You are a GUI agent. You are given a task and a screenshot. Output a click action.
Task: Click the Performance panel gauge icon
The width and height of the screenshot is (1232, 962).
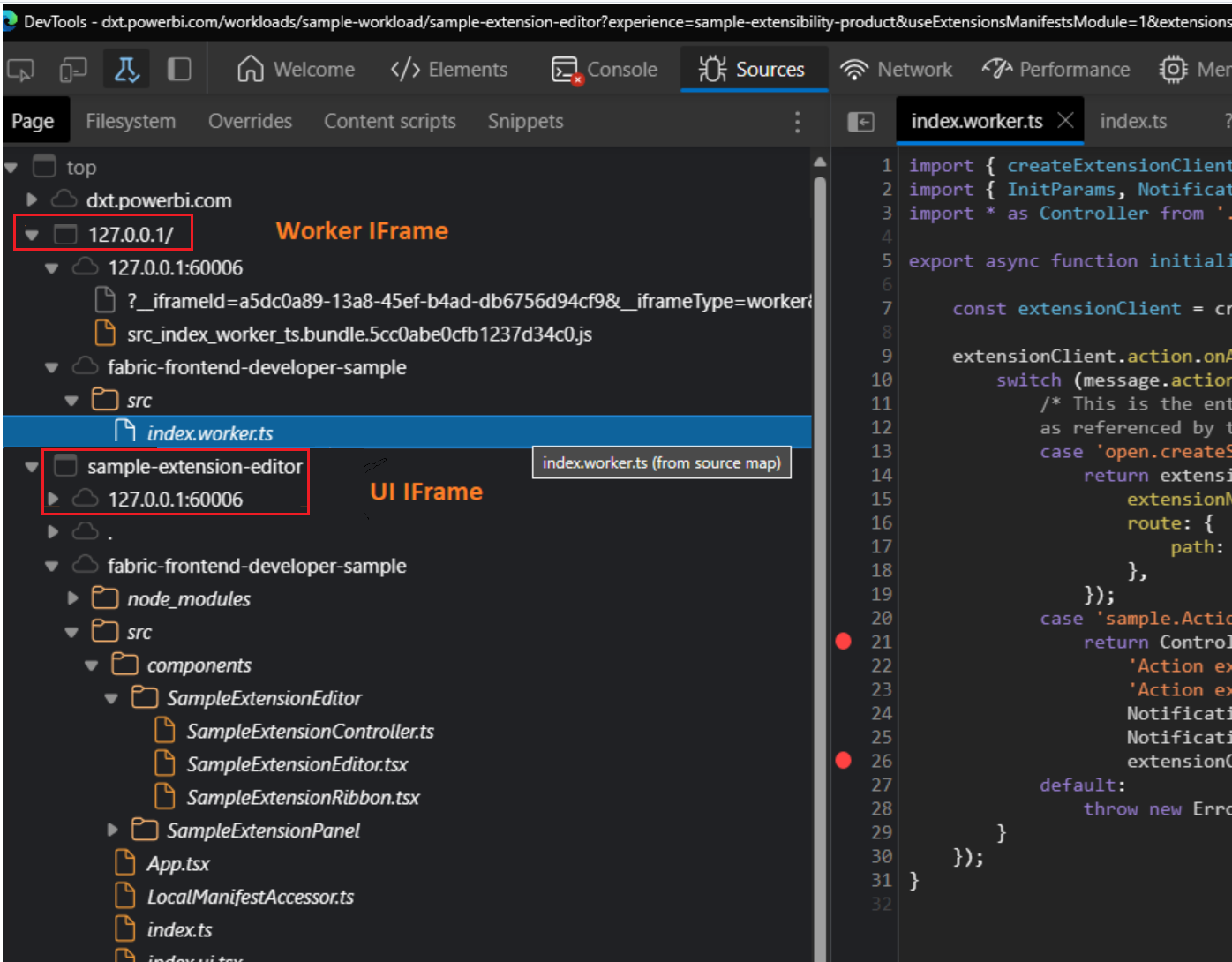click(997, 69)
